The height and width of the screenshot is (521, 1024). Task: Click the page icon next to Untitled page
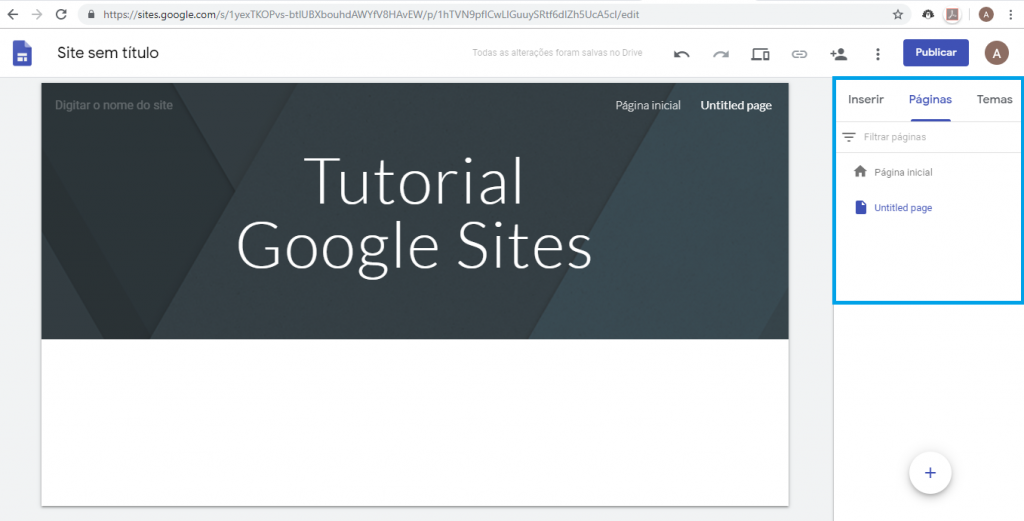click(x=861, y=208)
